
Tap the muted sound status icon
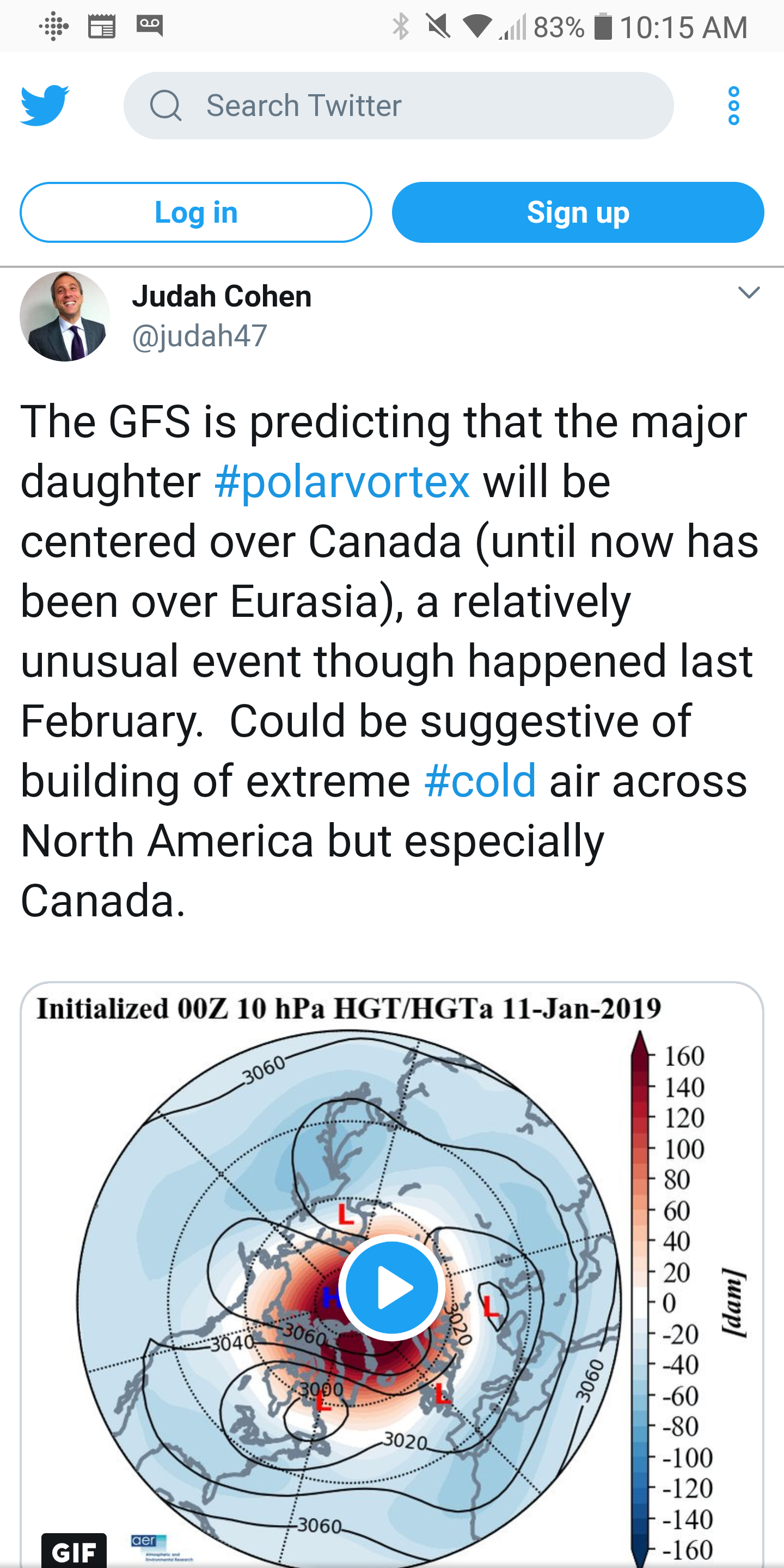(438, 27)
